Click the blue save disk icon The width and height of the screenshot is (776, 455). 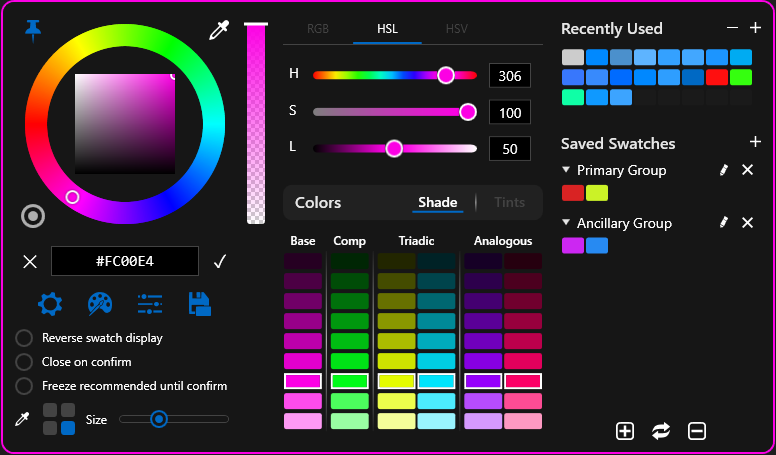tap(200, 304)
